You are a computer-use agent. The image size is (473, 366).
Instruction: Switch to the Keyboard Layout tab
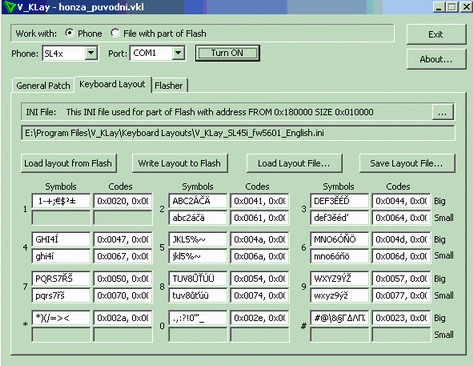tap(112, 84)
